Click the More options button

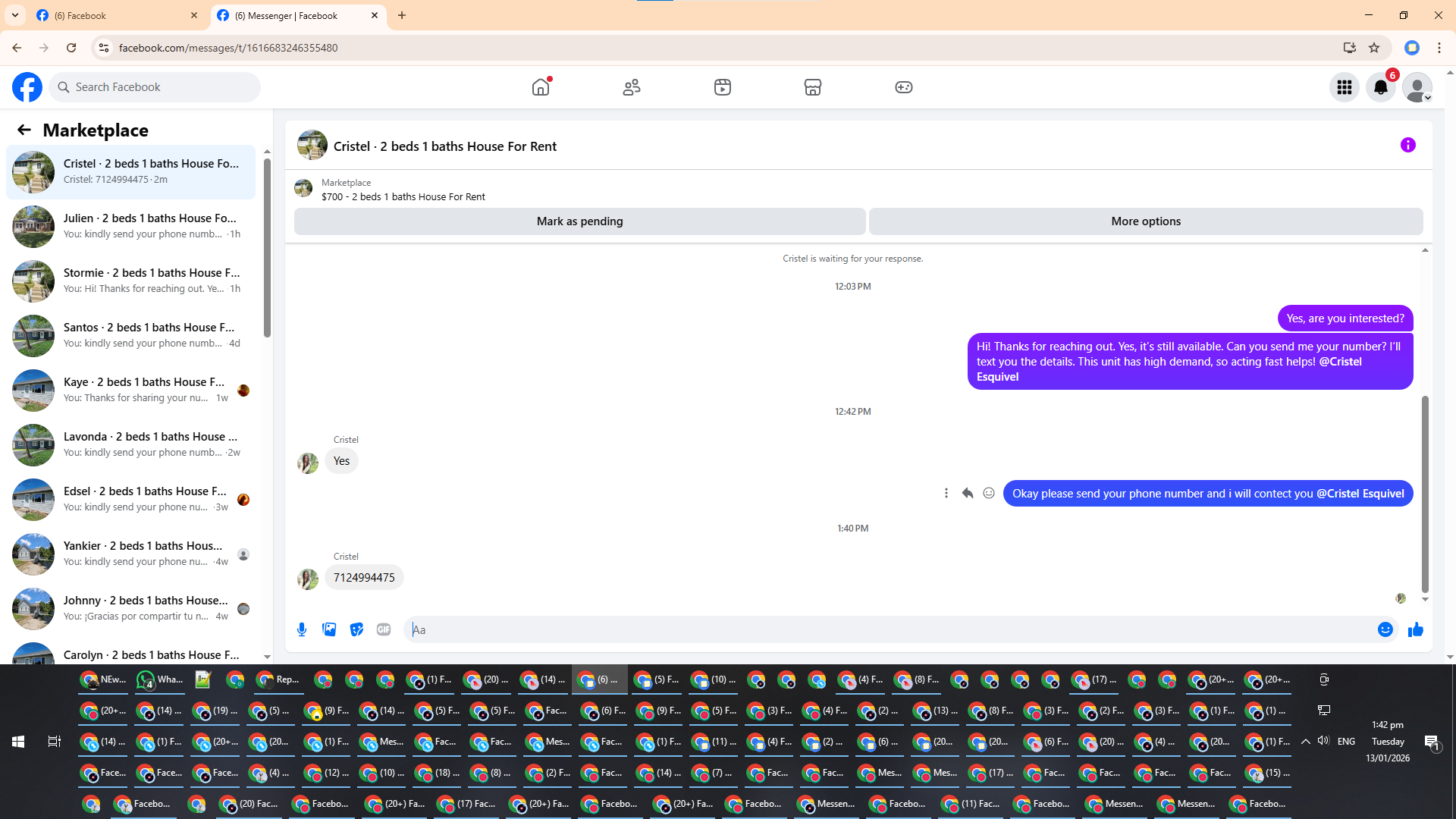coord(1145,221)
